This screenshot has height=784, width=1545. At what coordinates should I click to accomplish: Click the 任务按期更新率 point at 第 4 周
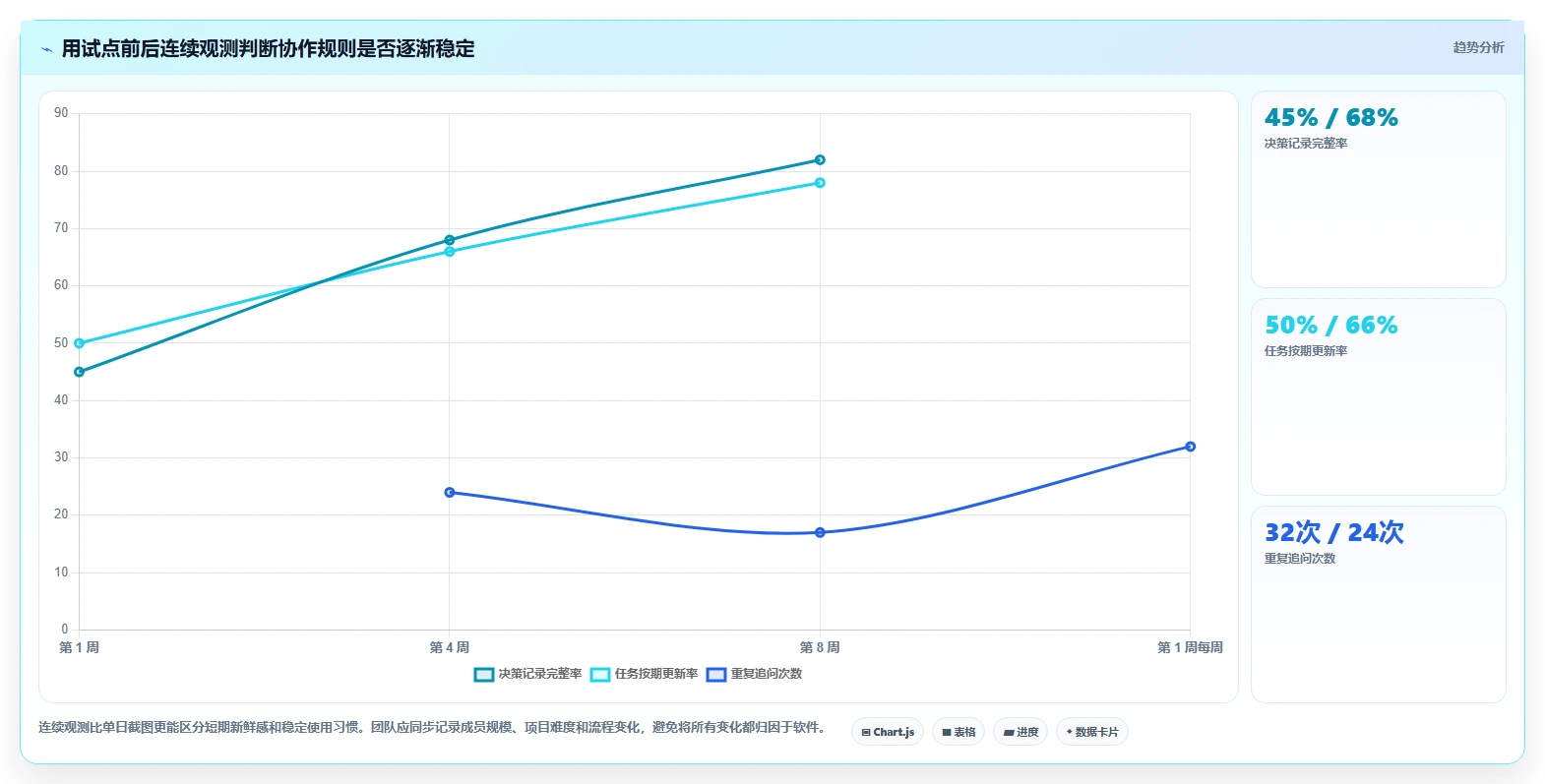pyautogui.click(x=450, y=252)
